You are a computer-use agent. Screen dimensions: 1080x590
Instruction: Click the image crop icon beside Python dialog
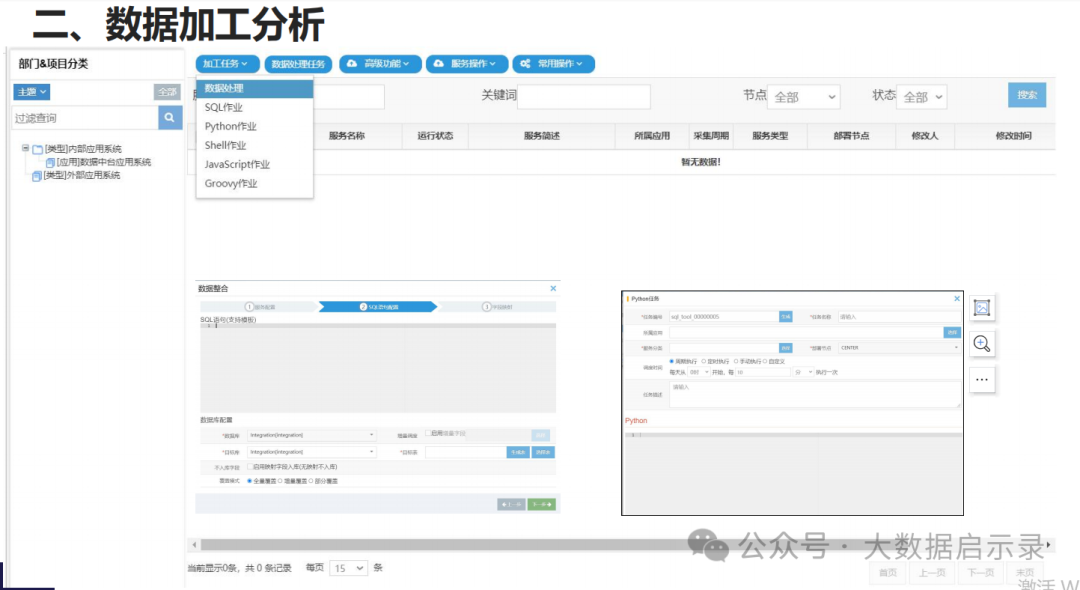pyautogui.click(x=982, y=308)
